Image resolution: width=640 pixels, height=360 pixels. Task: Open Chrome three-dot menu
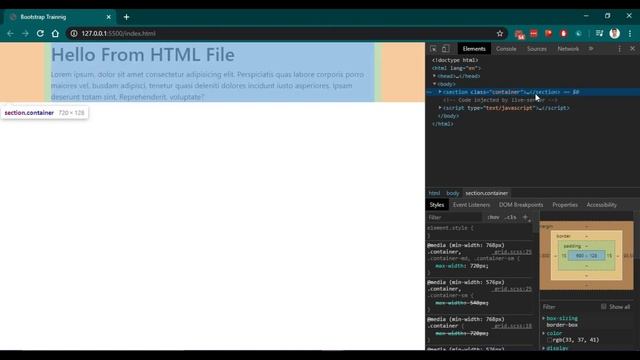[x=630, y=33]
